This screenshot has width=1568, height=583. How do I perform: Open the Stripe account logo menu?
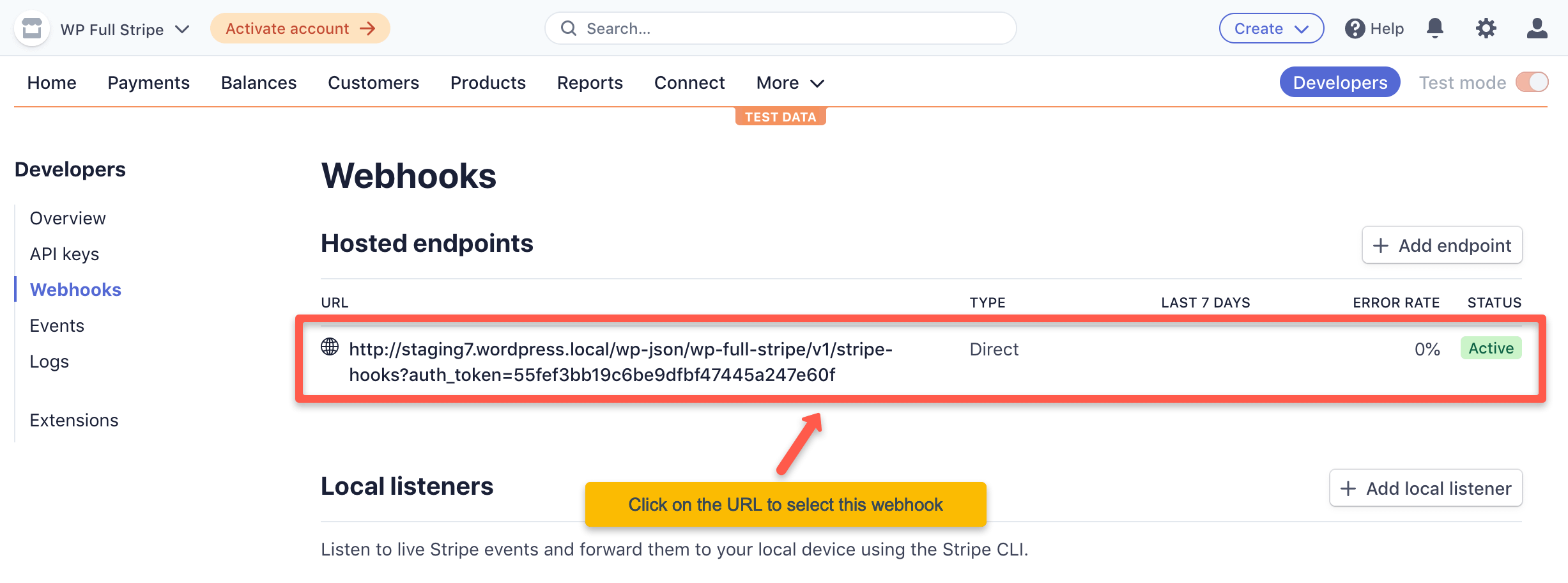tap(31, 28)
